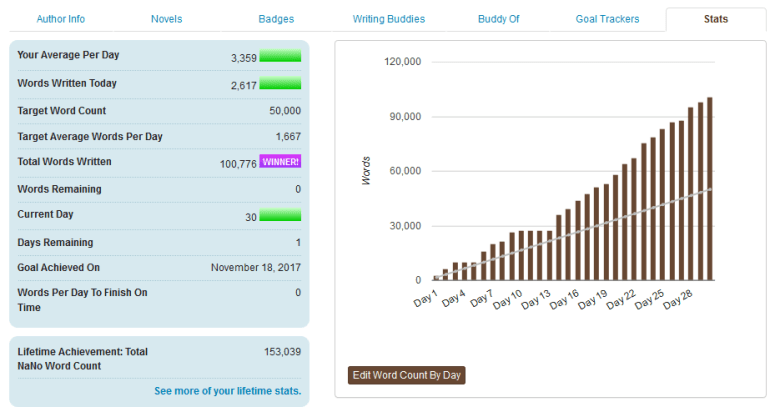Select the Buddy Of tab
Screen dimensions: 775x412
coord(499,19)
